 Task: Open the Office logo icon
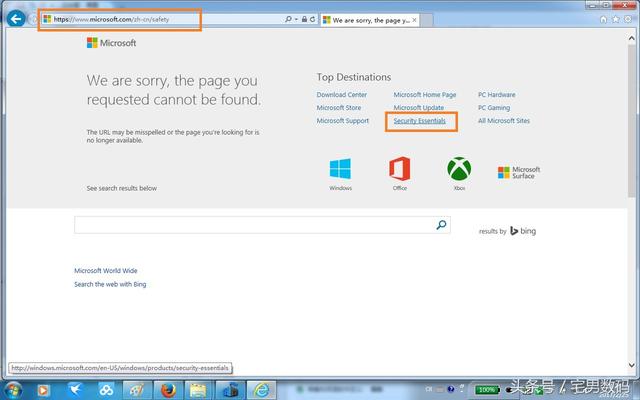[x=400, y=168]
